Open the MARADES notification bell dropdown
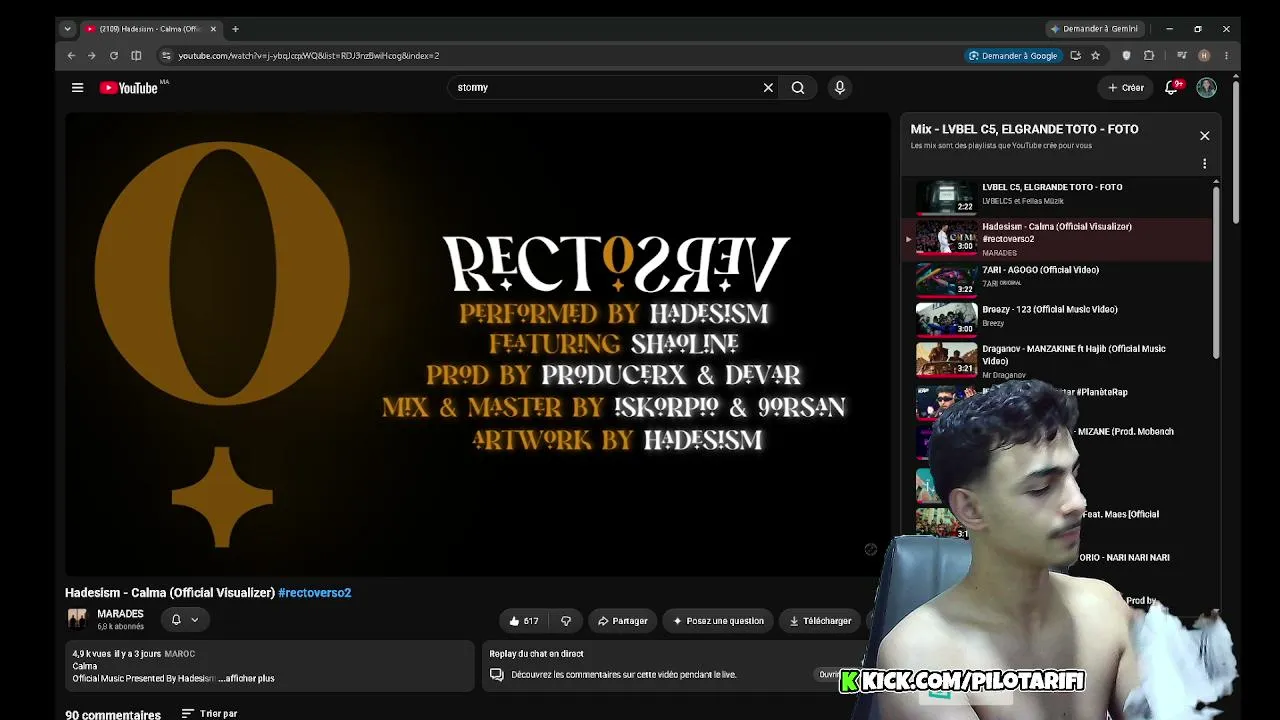 coord(185,620)
